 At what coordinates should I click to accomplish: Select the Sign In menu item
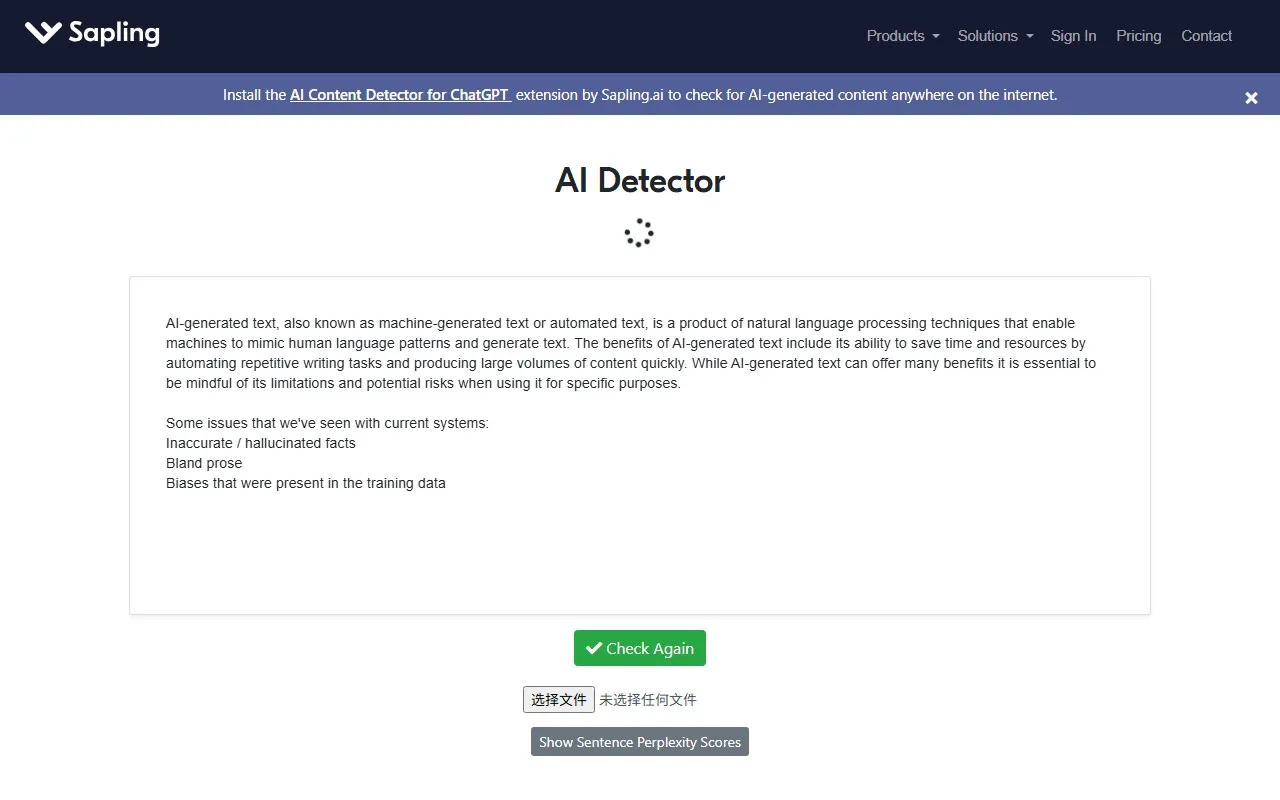coord(1073,36)
